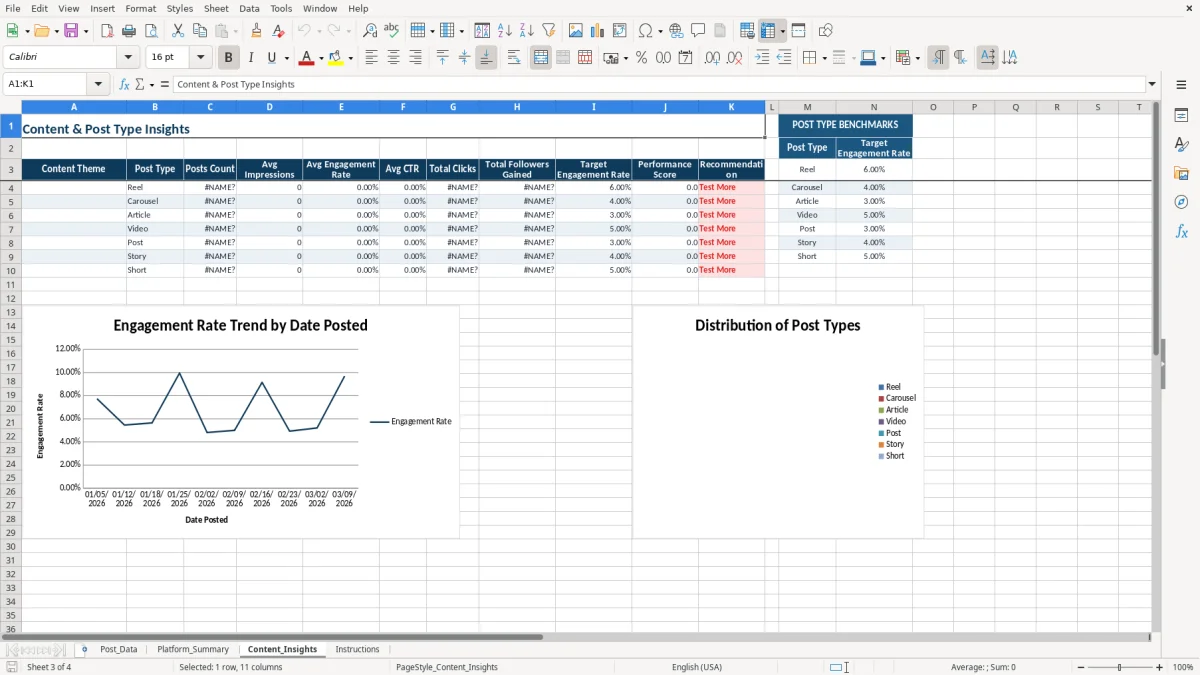Open the font color dropdown arrow
This screenshot has width=1200, height=675.
tap(320, 58)
